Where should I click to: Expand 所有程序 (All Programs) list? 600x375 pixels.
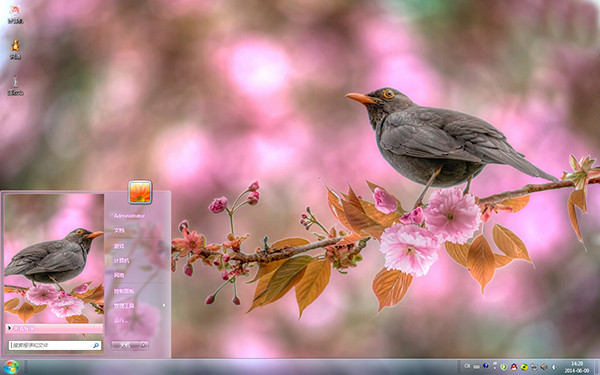[x=54, y=328]
